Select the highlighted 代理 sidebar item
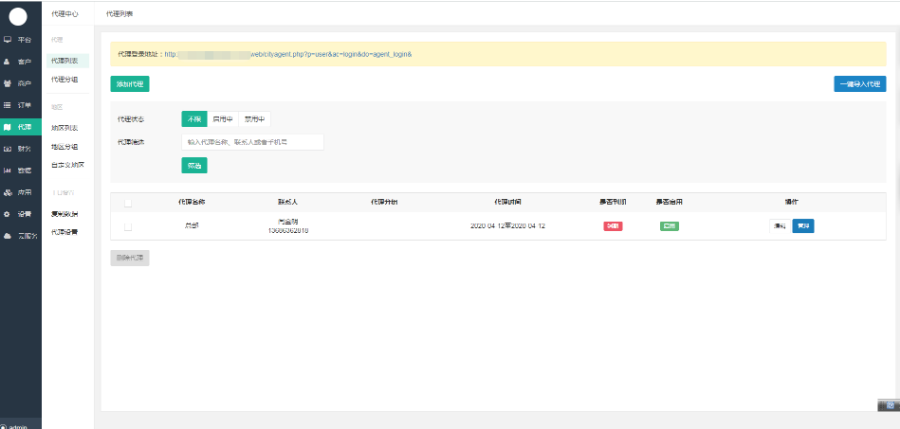The height and width of the screenshot is (429, 900). pyautogui.click(x=20, y=127)
